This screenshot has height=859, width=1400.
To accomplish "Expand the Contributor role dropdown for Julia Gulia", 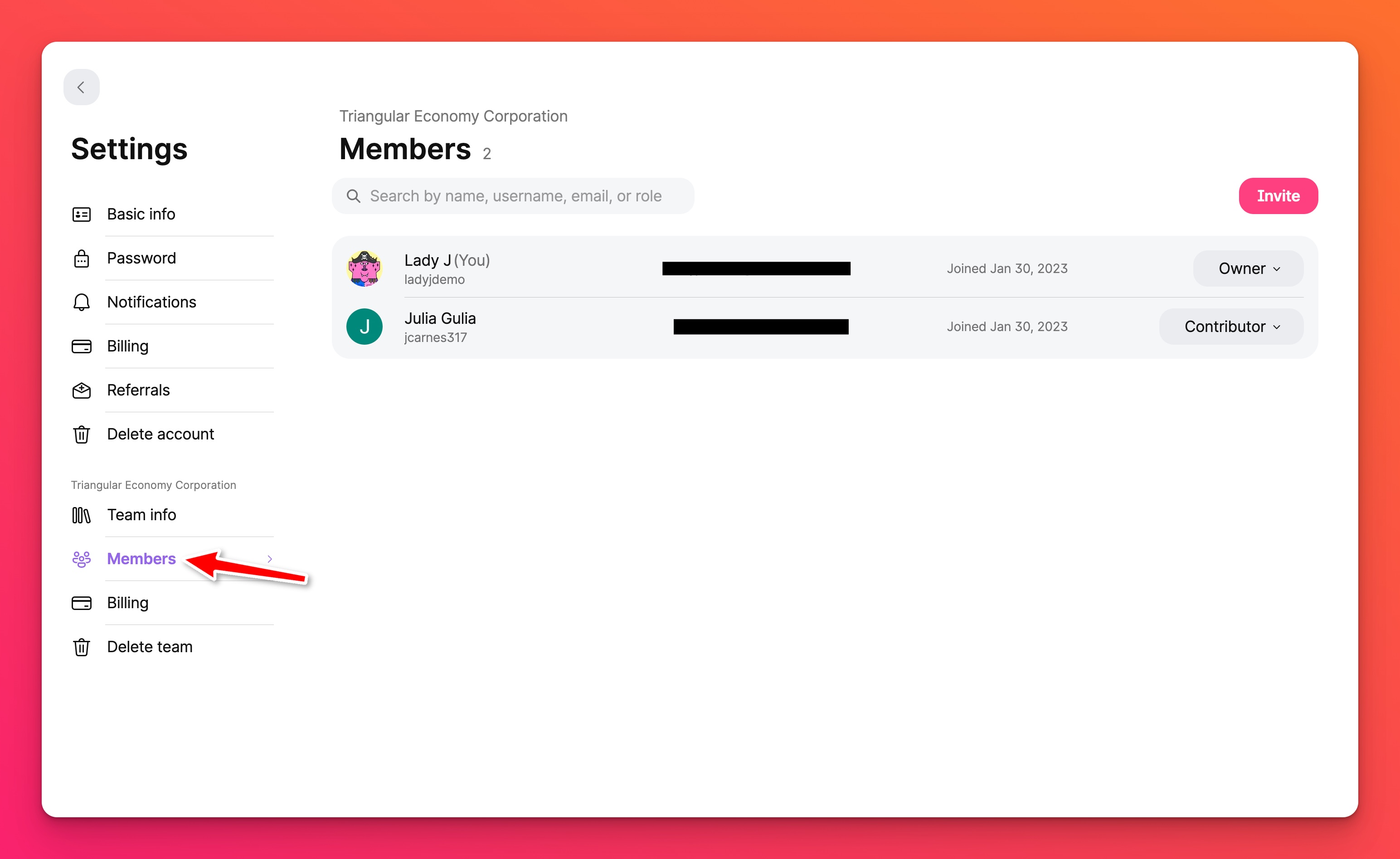I will [x=1231, y=326].
